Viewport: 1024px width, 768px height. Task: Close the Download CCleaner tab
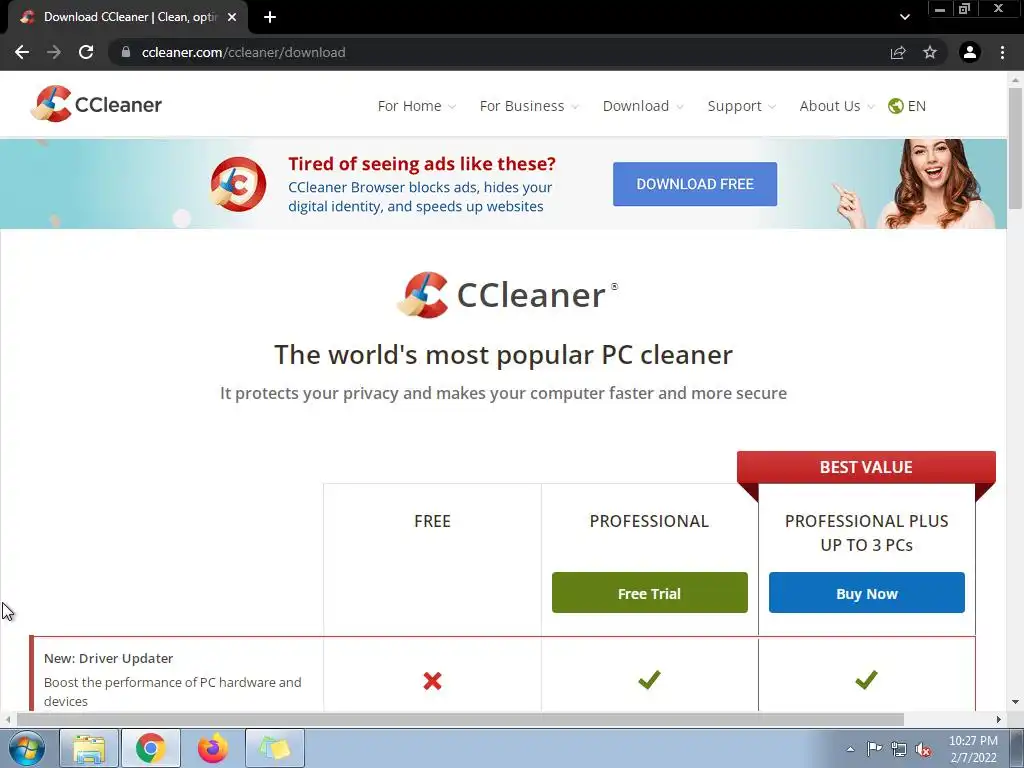(232, 17)
